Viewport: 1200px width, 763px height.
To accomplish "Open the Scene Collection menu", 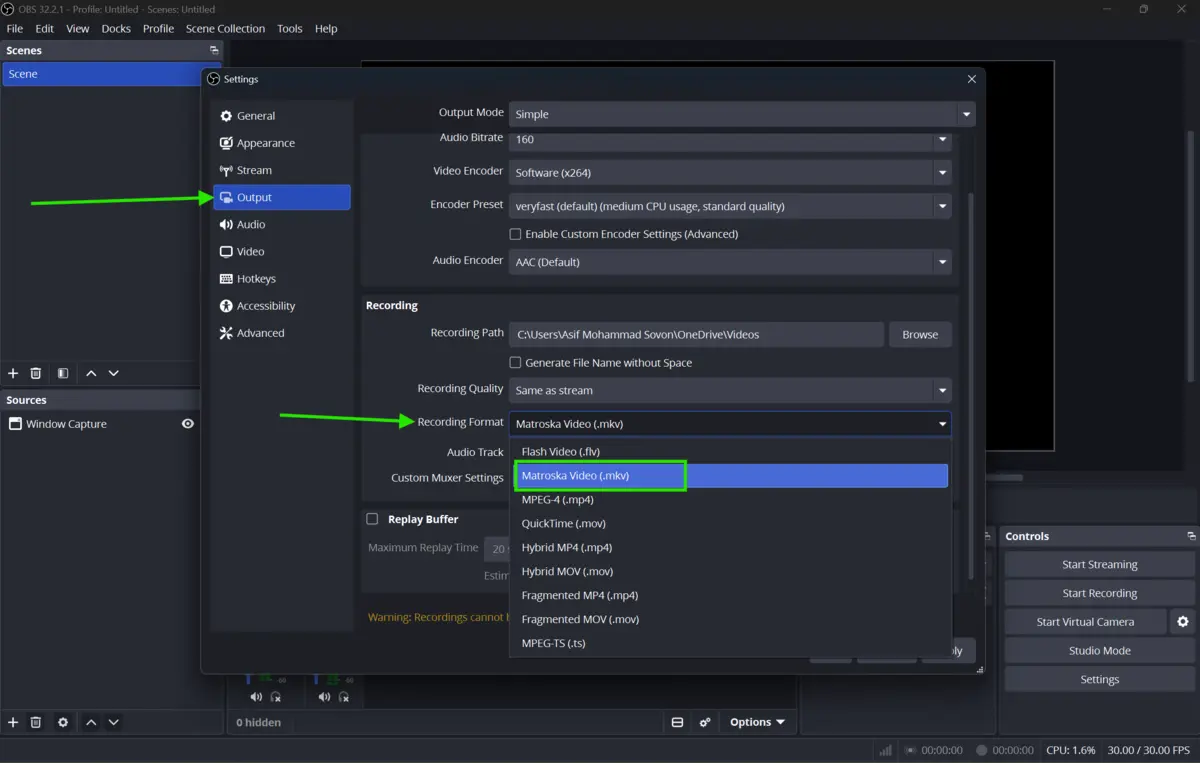I will pyautogui.click(x=225, y=29).
